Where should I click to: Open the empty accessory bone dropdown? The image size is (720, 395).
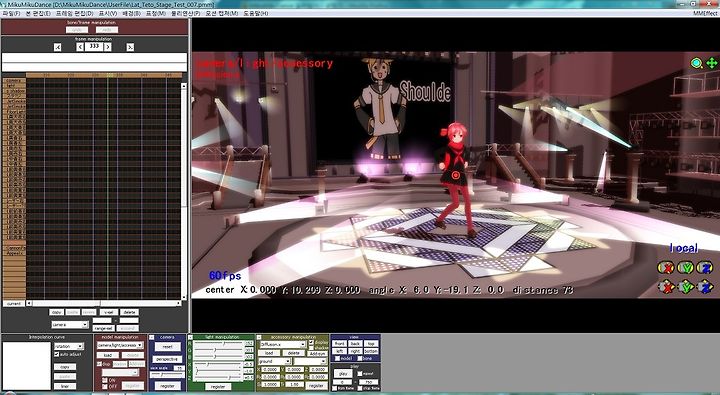click(310, 361)
